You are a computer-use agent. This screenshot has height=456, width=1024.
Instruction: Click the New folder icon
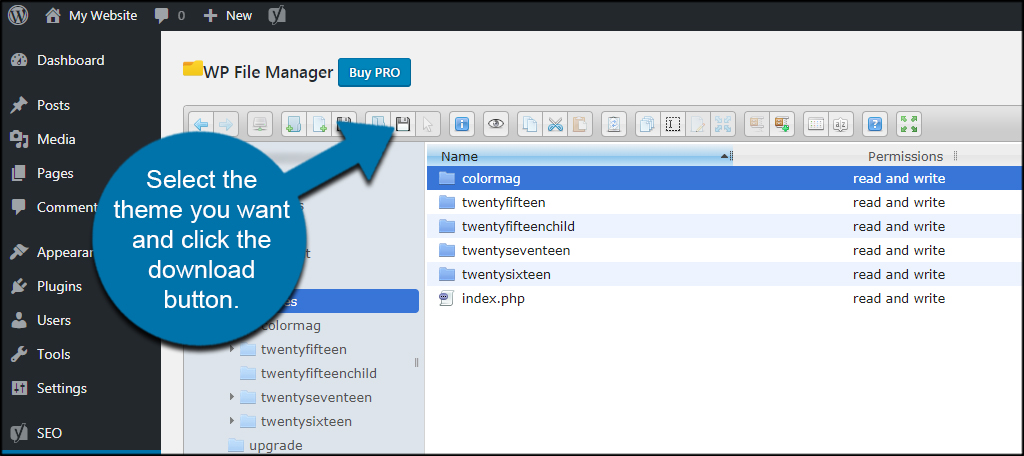(x=294, y=123)
